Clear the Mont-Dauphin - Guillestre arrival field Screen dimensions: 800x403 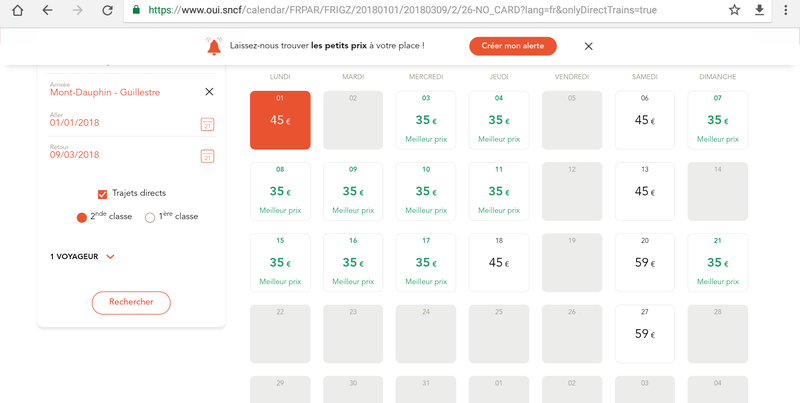209,92
